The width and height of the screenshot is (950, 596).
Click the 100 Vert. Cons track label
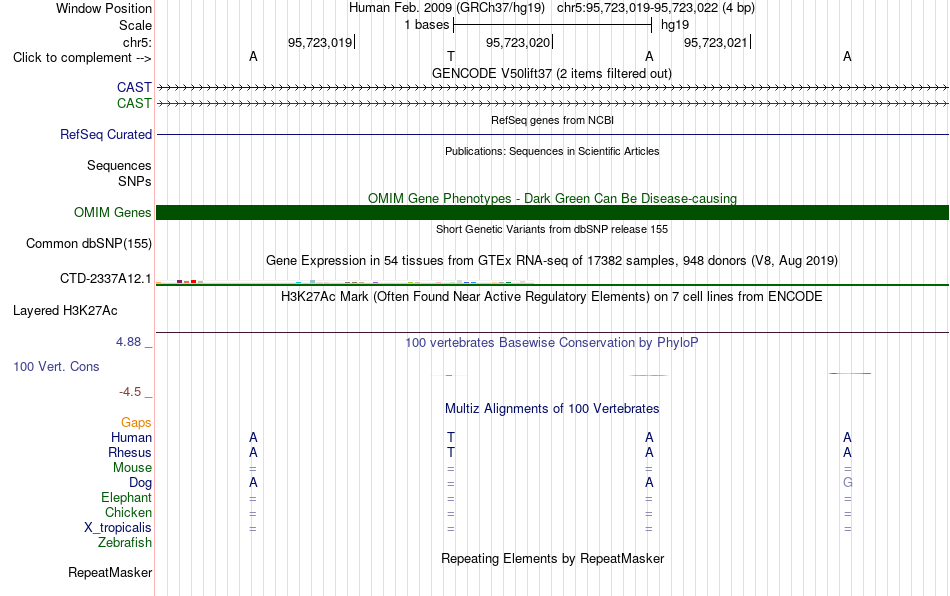click(x=56, y=366)
